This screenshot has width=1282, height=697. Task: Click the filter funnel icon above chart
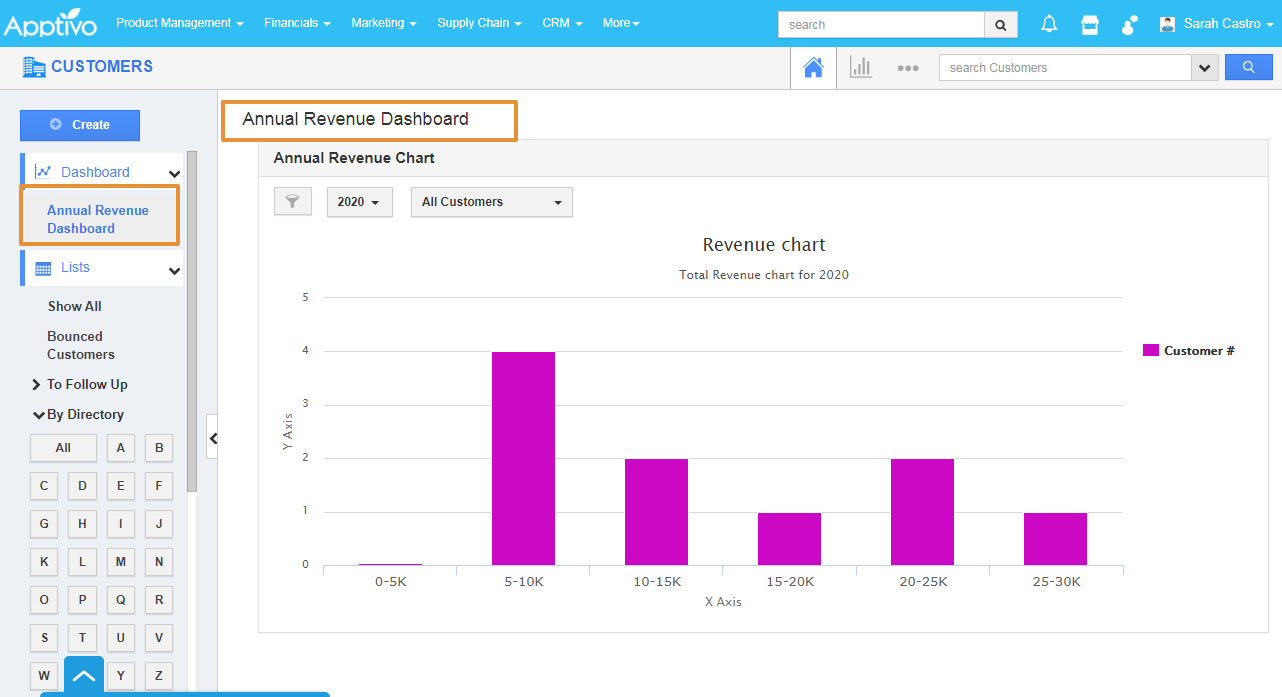(x=293, y=202)
